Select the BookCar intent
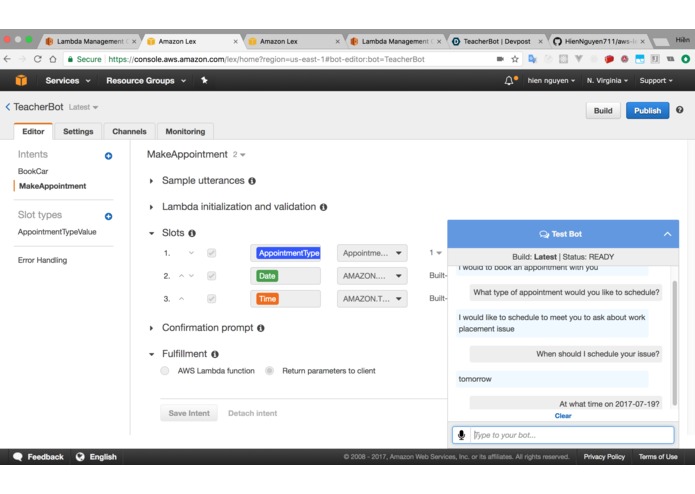The image size is (695, 494). [33, 171]
